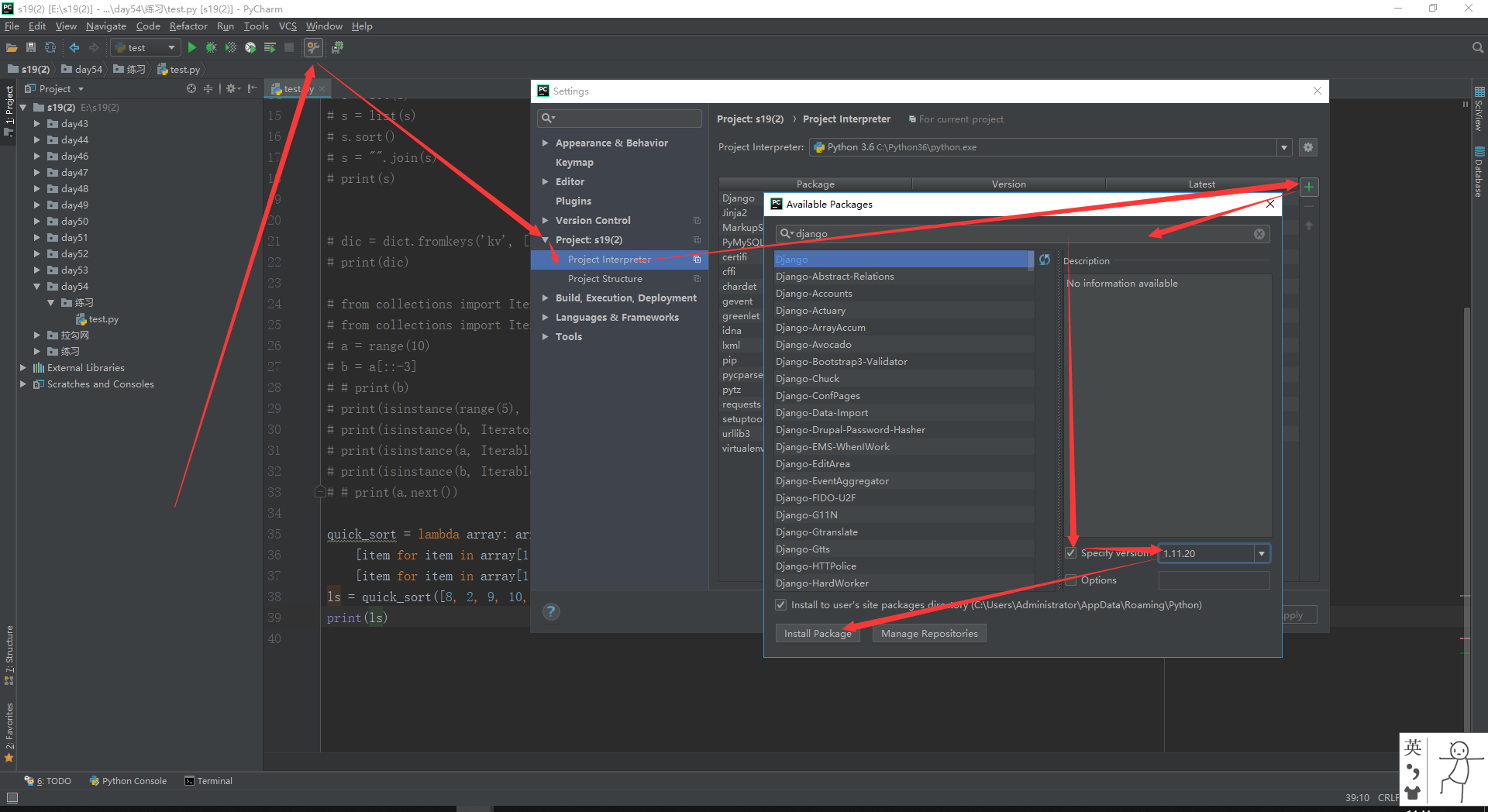Click the Options text field
Viewport: 1488px width, 812px height.
pyautogui.click(x=1214, y=580)
